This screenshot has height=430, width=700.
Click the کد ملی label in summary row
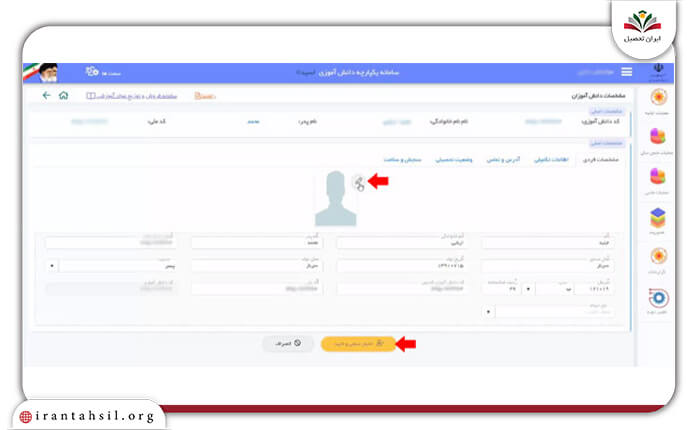(x=157, y=121)
